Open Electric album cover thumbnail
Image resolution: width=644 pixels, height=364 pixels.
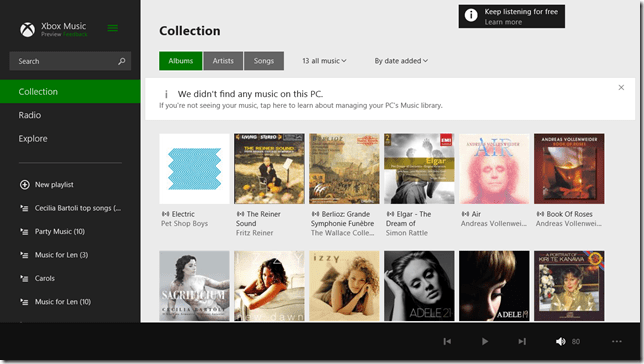coord(194,168)
